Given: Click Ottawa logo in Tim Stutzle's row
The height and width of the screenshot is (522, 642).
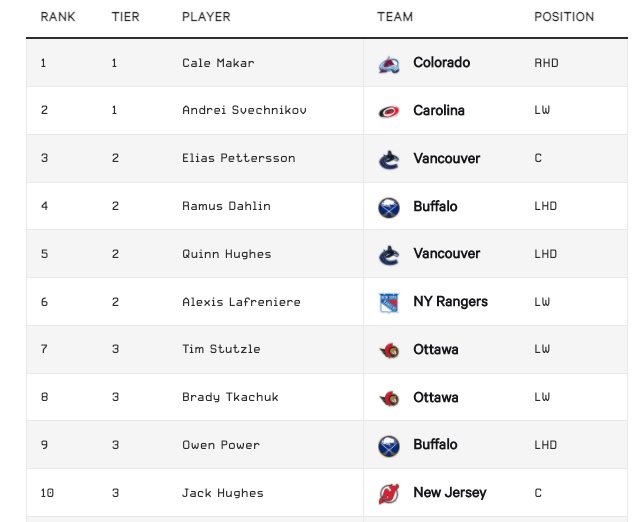Looking at the screenshot, I should [x=389, y=350].
